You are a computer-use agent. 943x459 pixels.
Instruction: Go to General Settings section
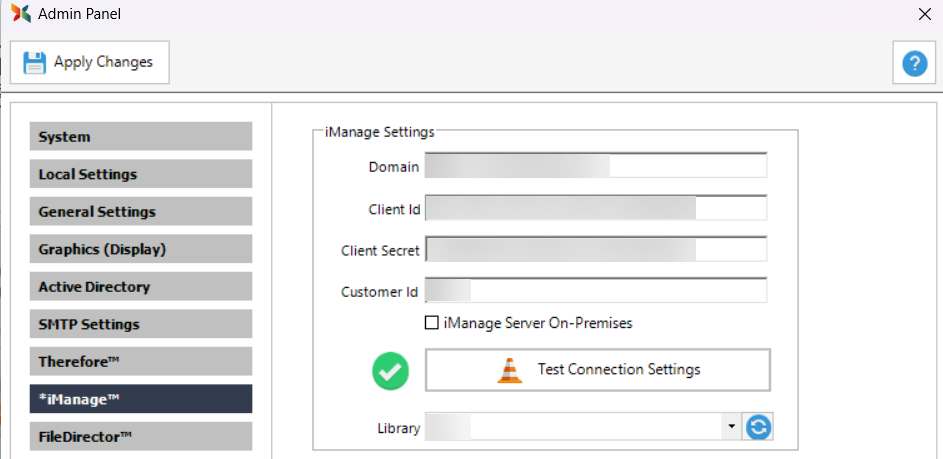pyautogui.click(x=140, y=212)
